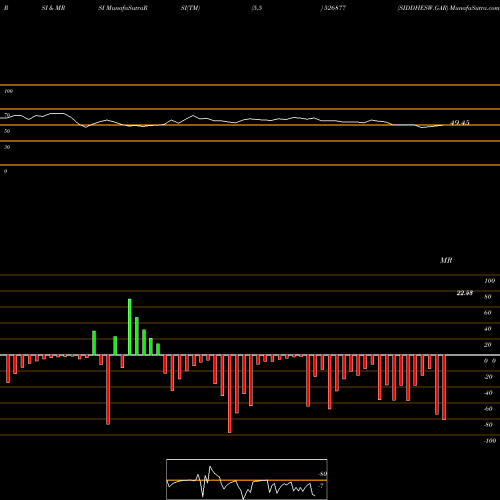
Task: Click the 'SI(TM)' header label
Action: click(x=190, y=8)
